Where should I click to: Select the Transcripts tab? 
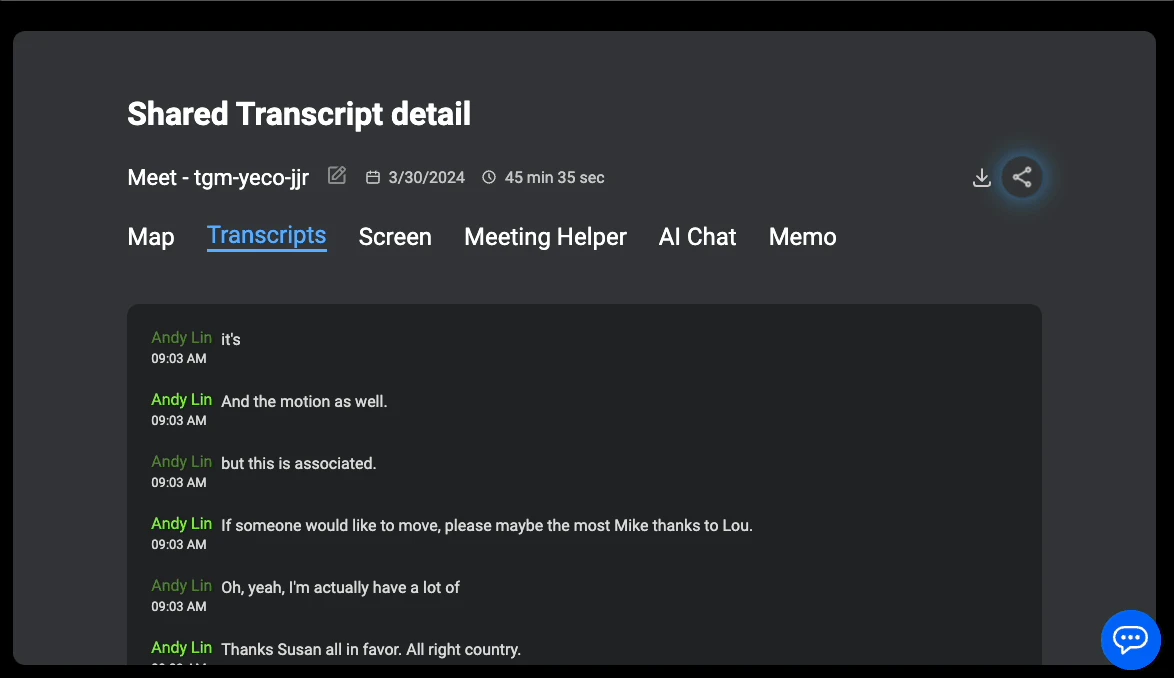266,236
